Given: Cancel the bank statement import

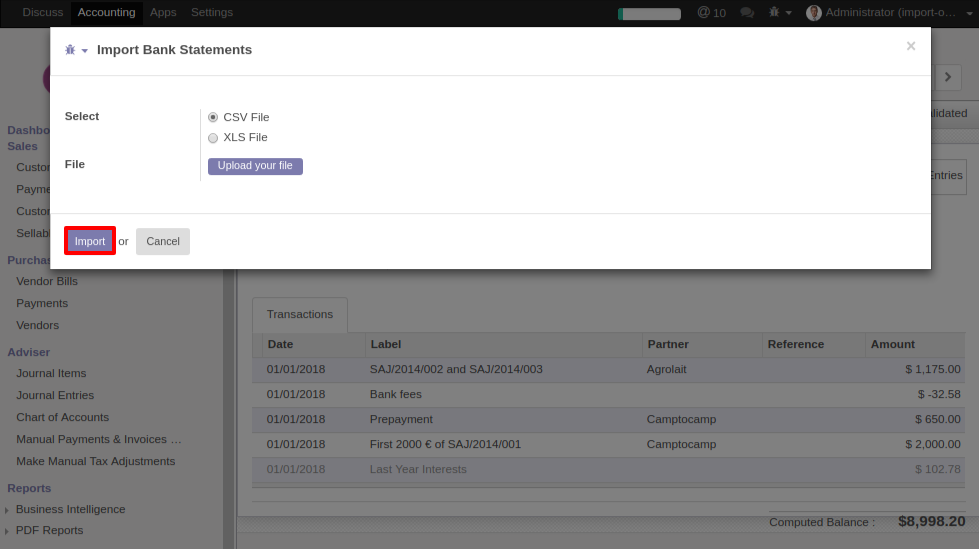Looking at the screenshot, I should coord(163,241).
